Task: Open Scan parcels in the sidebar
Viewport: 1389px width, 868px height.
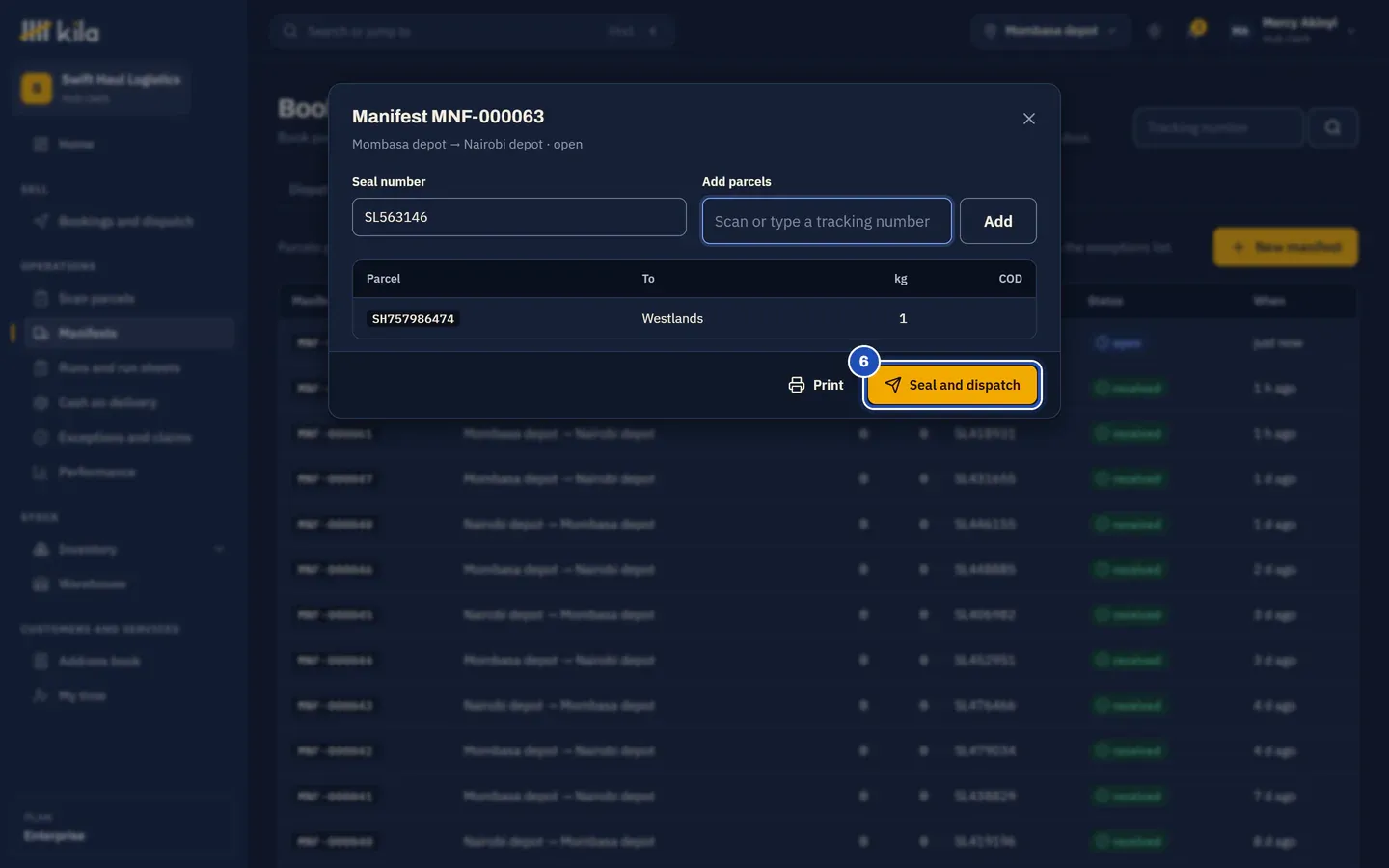Action: pos(128,299)
